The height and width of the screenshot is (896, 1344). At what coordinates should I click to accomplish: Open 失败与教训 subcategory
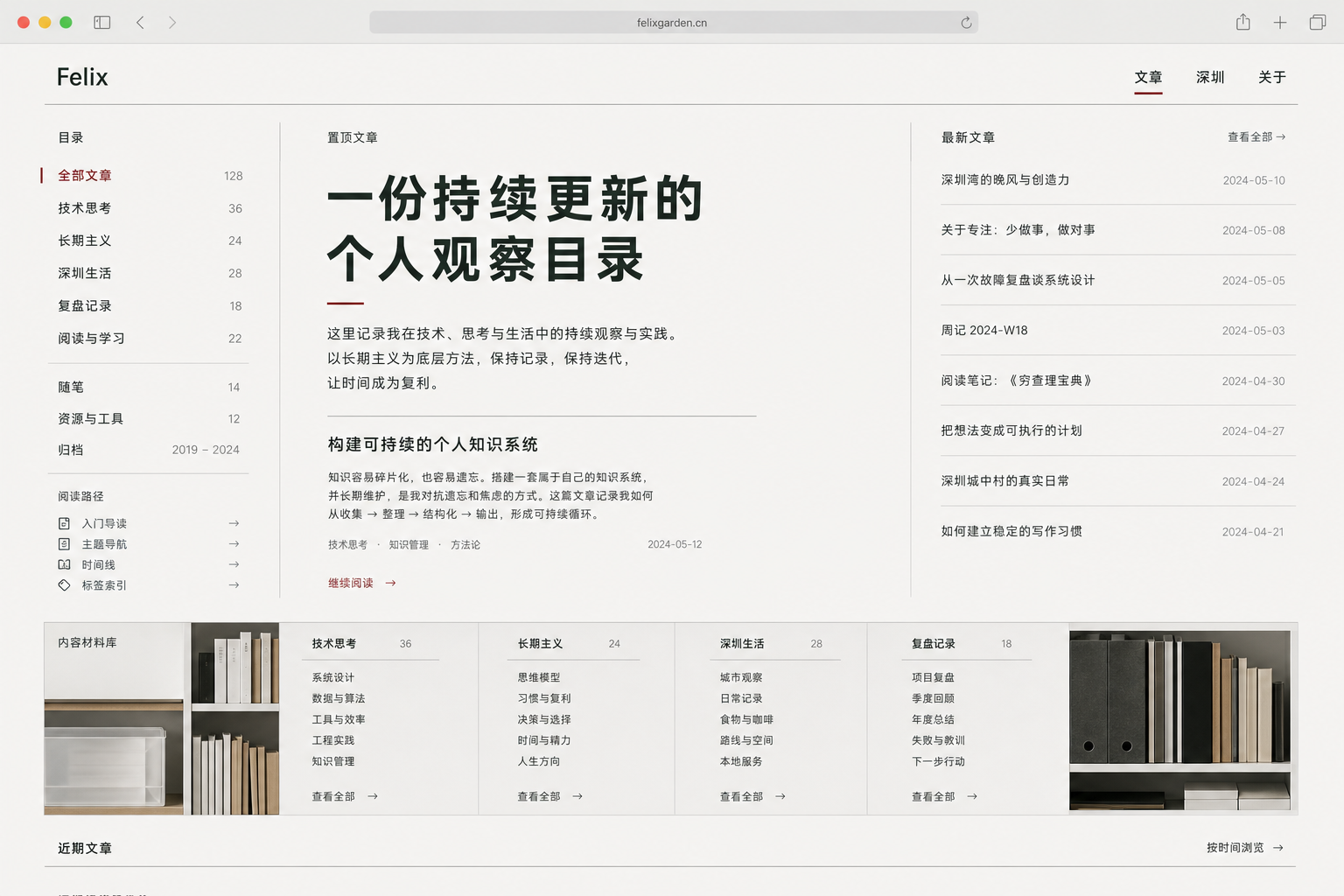point(938,740)
